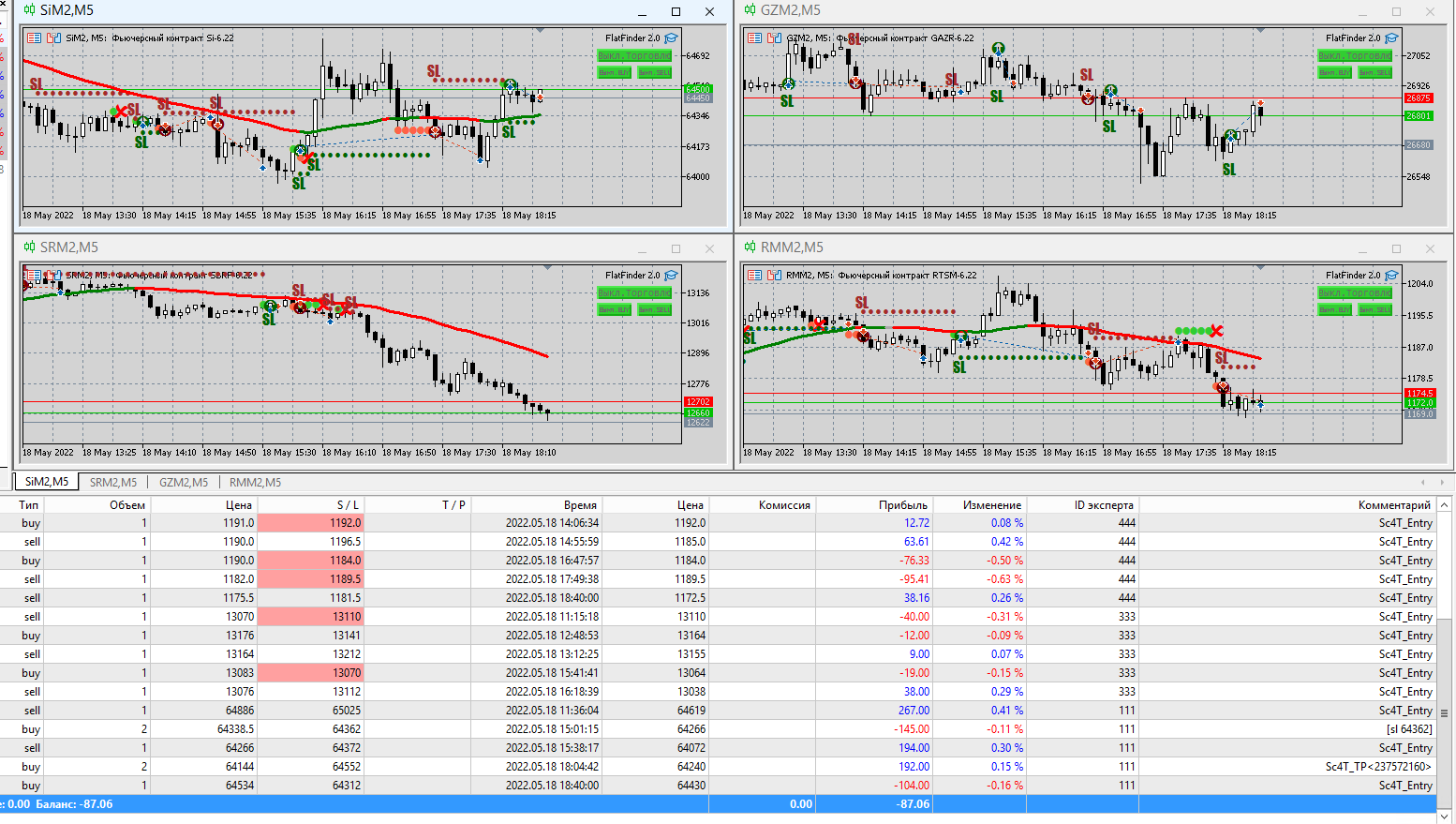Click chart shift triangle marker in GZM2 chart

[x=1261, y=30]
